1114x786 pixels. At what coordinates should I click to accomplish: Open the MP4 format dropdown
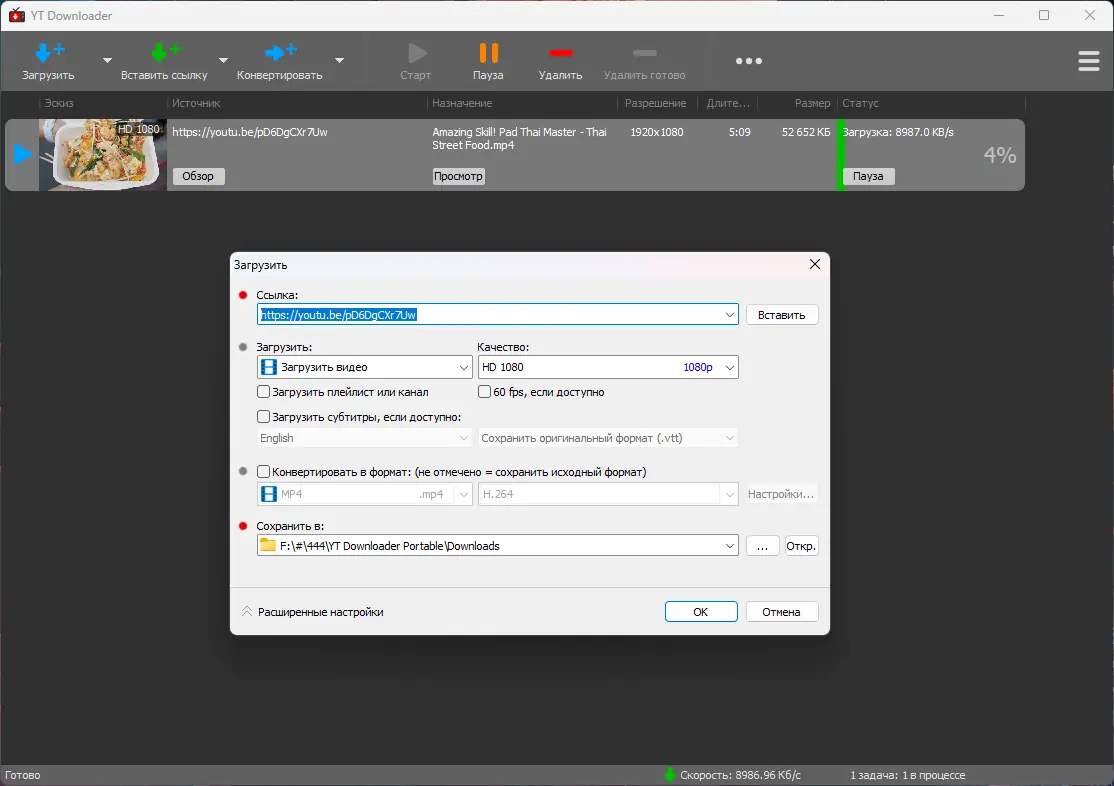[x=364, y=494]
